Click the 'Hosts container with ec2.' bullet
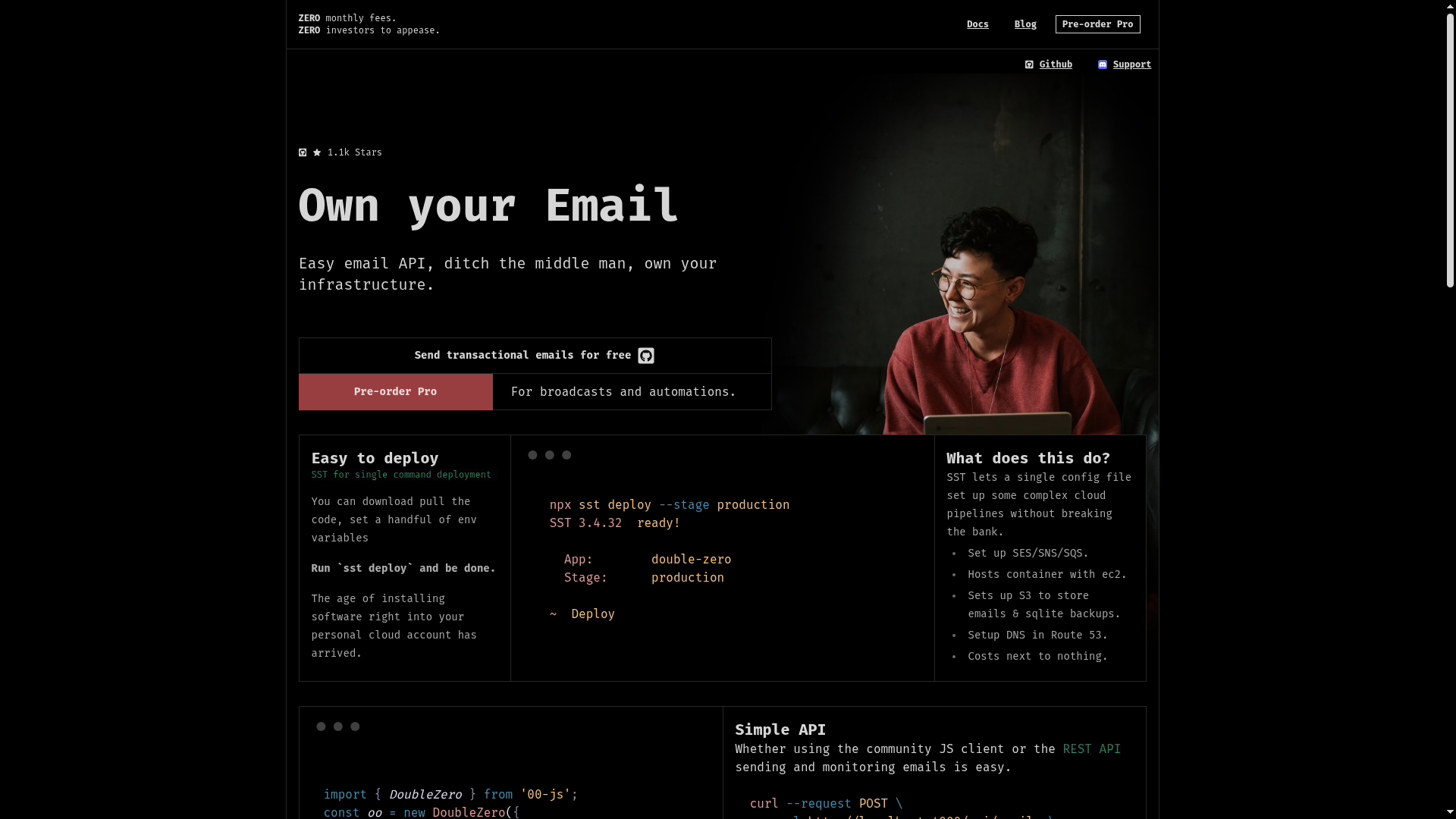The width and height of the screenshot is (1456, 819). (1046, 575)
